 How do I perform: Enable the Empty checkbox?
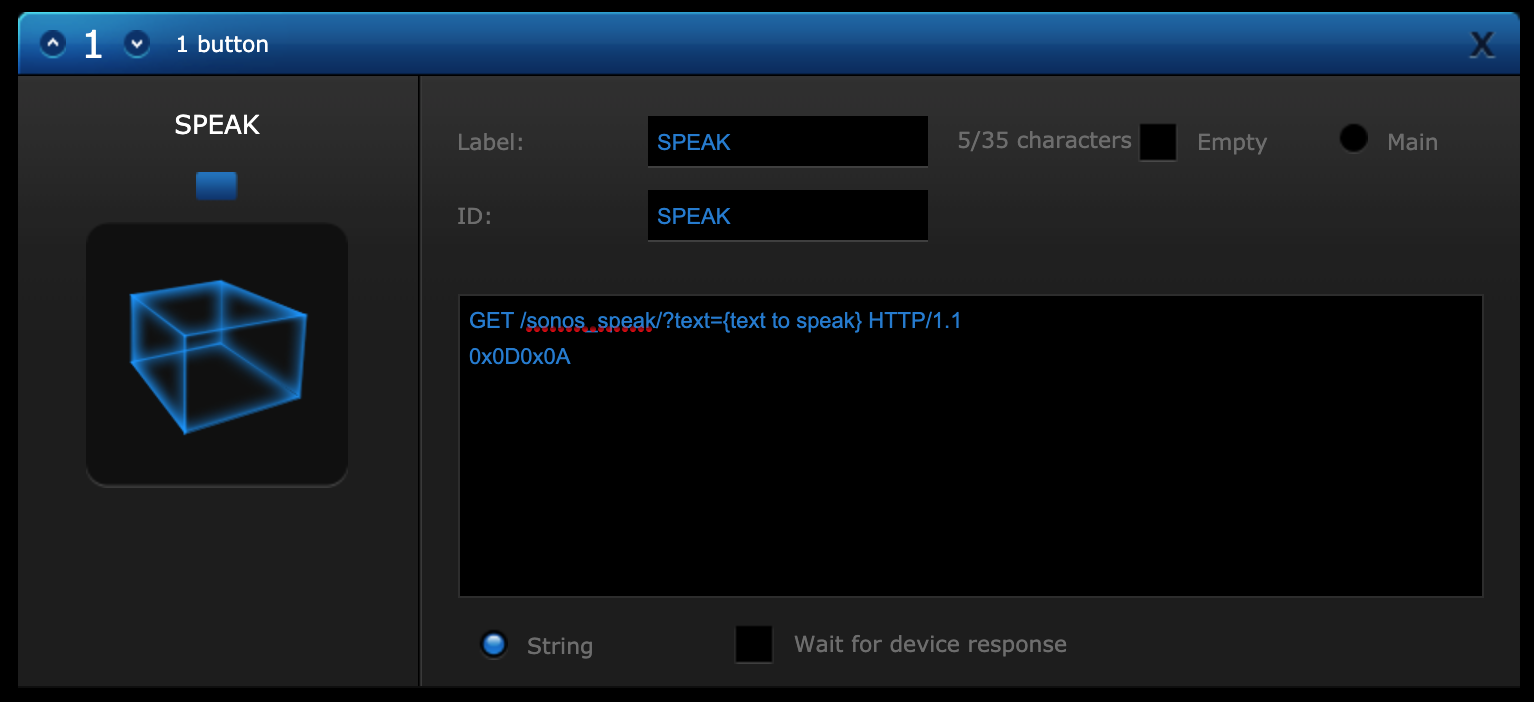coord(1158,142)
